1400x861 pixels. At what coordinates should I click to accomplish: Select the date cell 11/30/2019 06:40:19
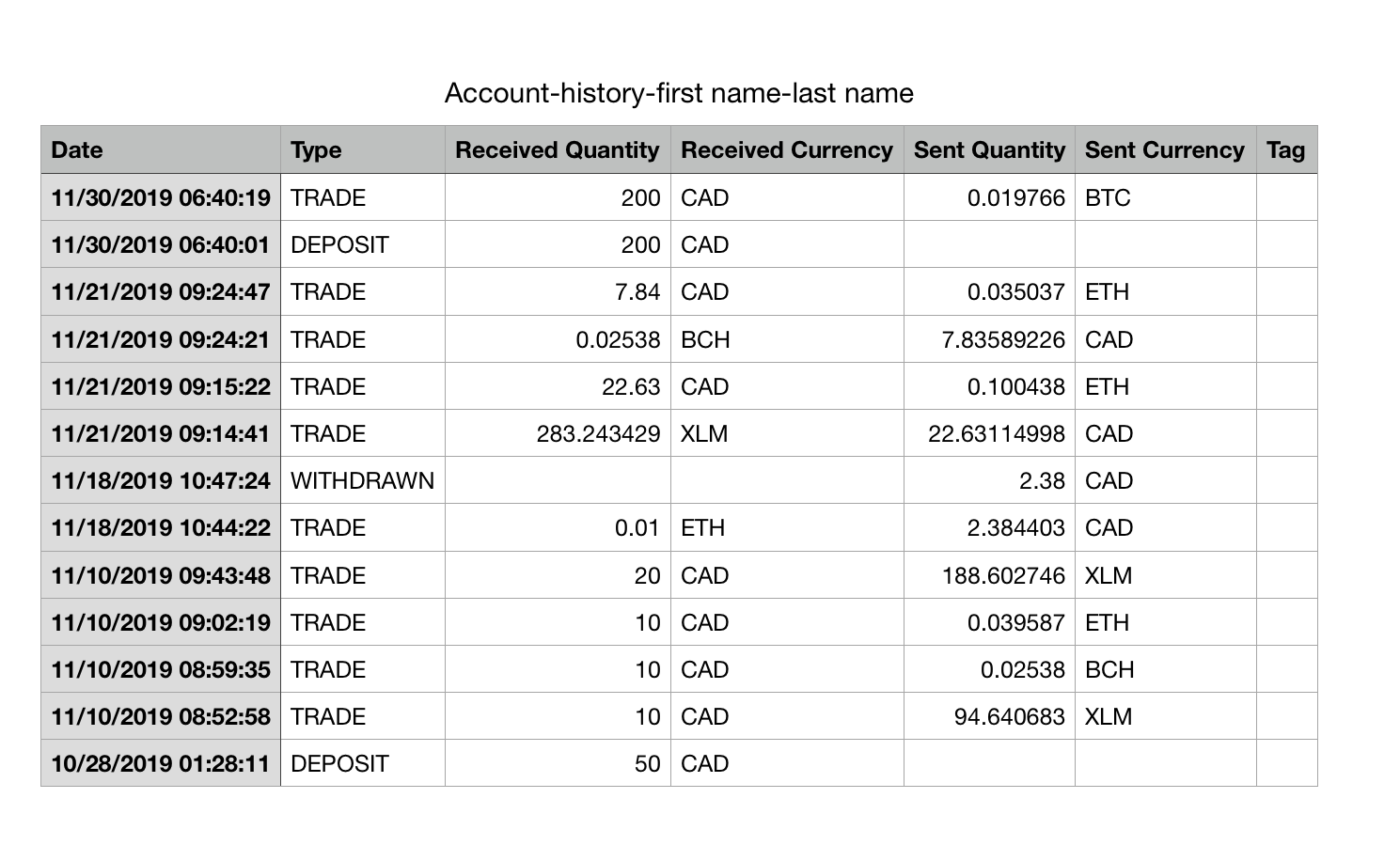coord(161,198)
